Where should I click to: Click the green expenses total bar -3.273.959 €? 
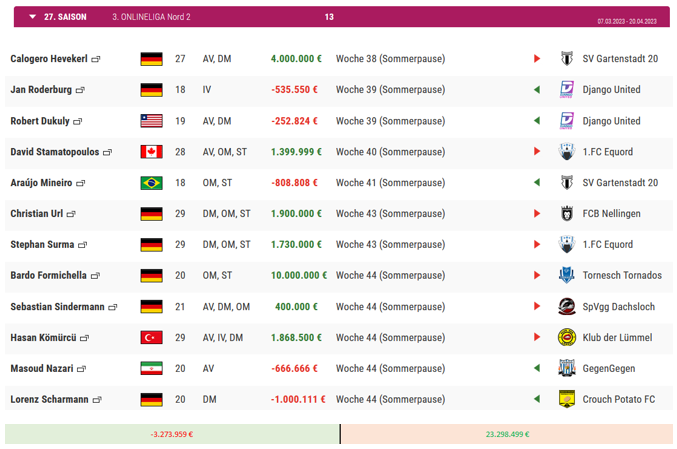point(172,434)
